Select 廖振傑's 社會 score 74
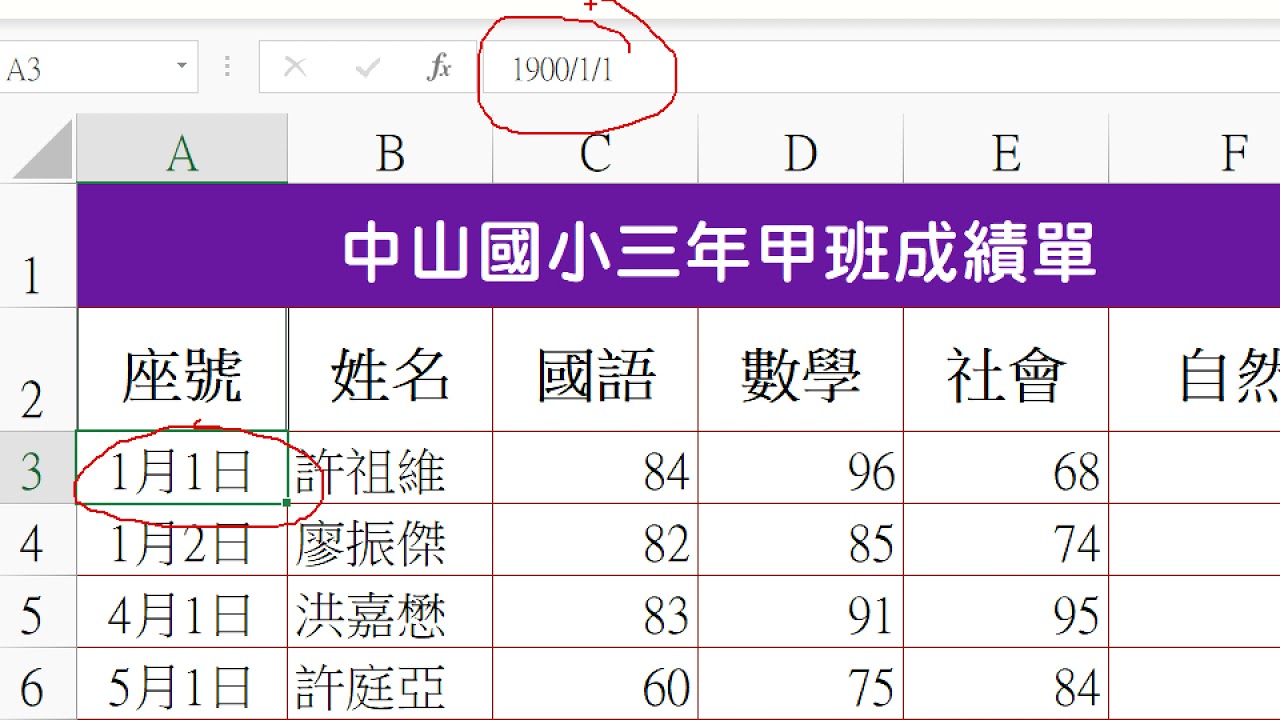Screen dimensions: 1280x720 (x=1006, y=539)
